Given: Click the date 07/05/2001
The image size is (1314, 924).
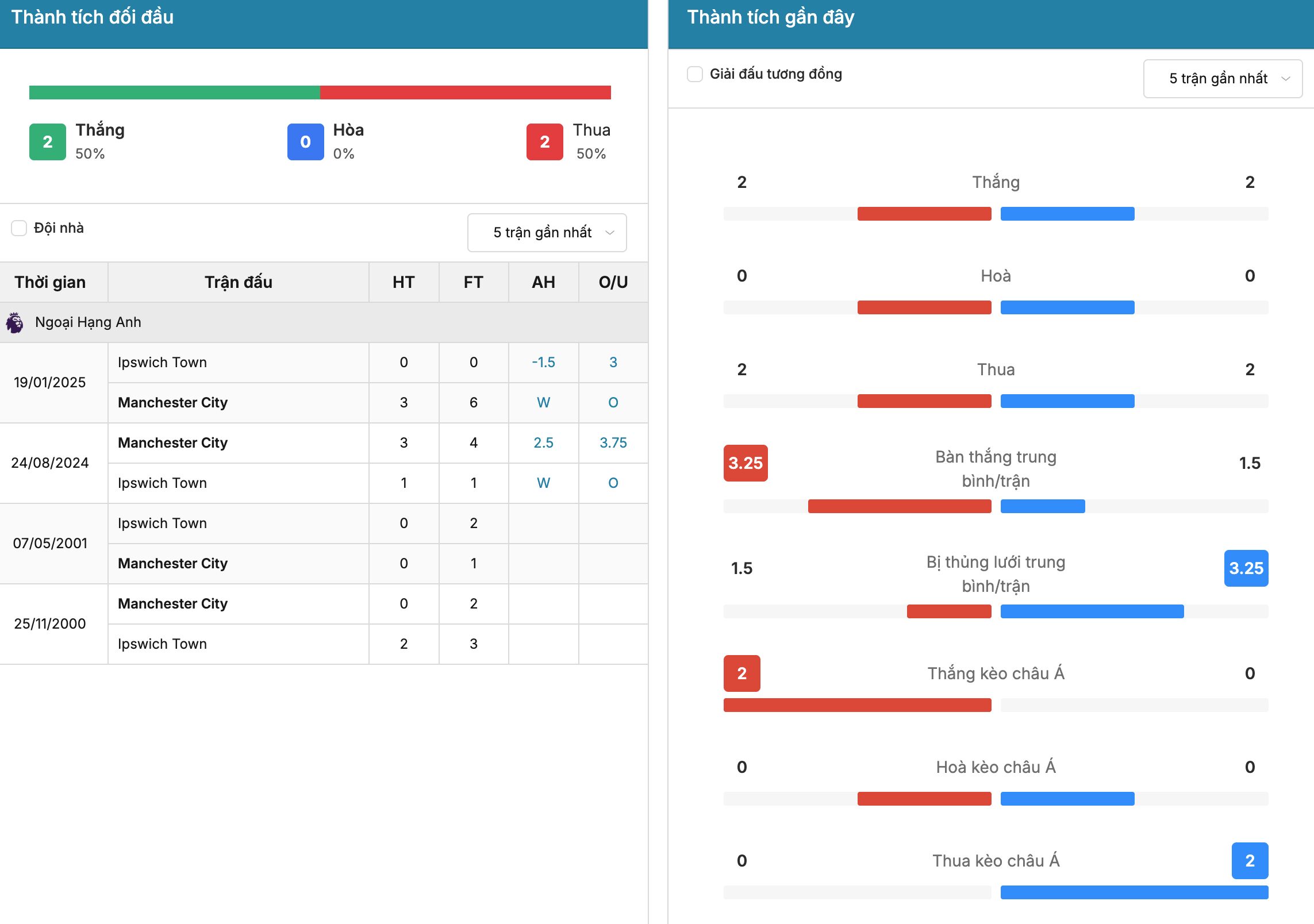Looking at the screenshot, I should [x=50, y=544].
